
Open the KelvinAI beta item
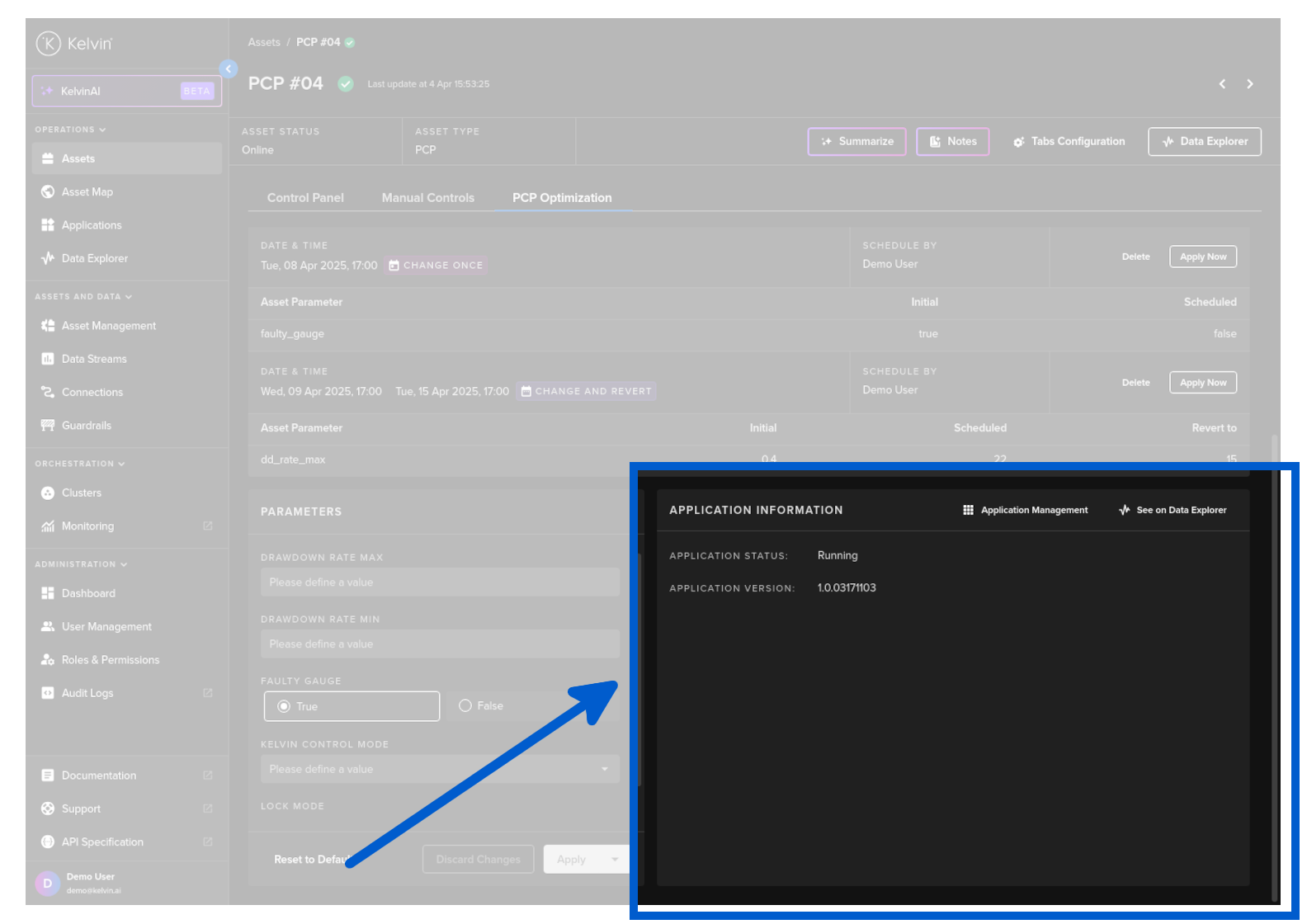(127, 92)
